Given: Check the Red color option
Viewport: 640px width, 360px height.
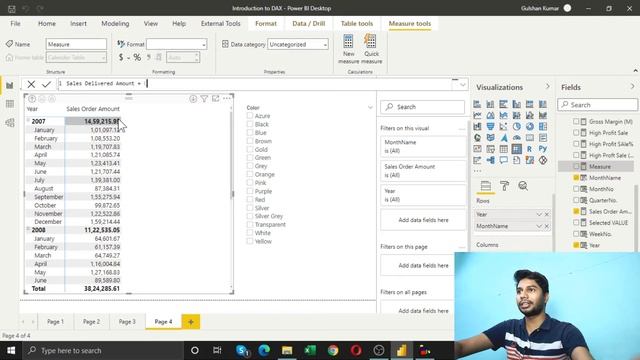Looking at the screenshot, I should 250,200.
